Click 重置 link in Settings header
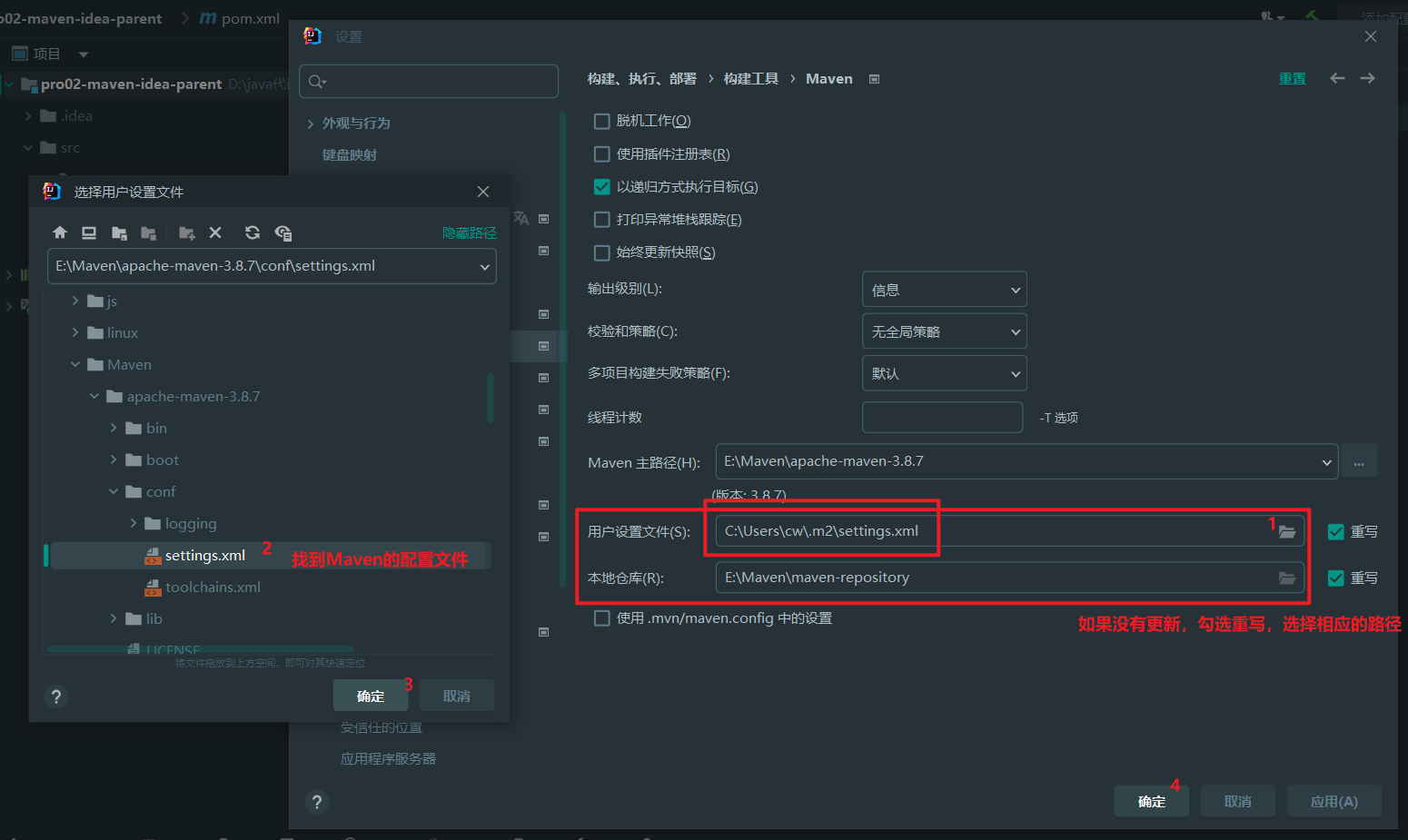Screen dimensions: 1408x840 (1293, 79)
